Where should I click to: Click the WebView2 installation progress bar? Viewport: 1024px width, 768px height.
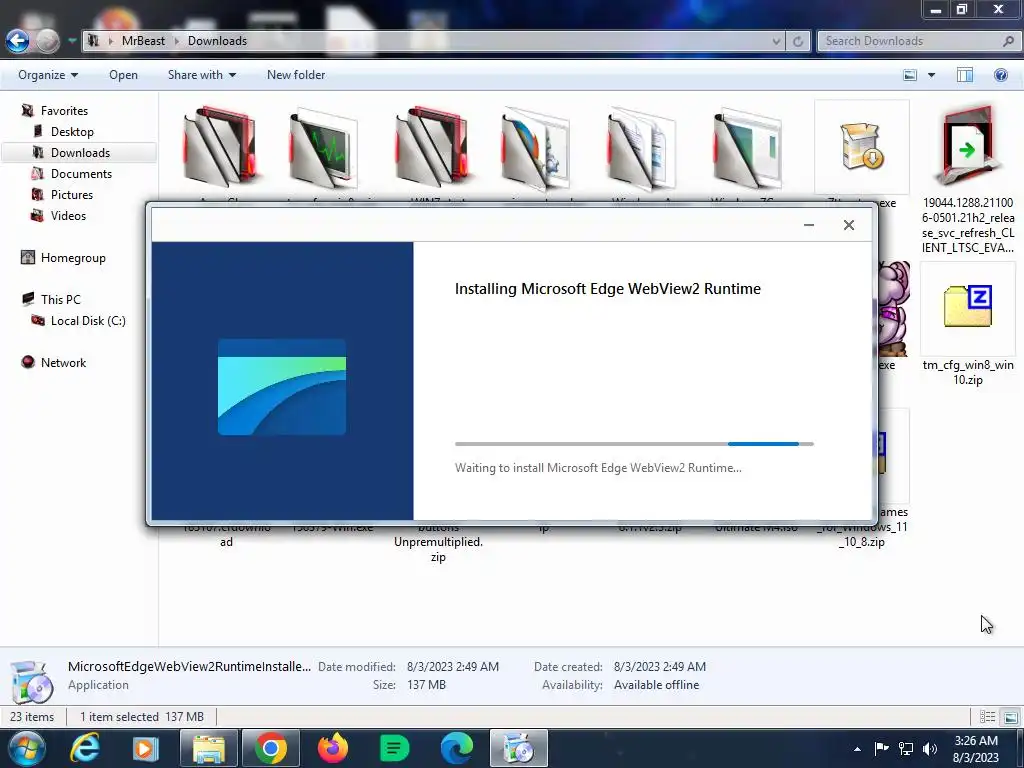[x=634, y=444]
